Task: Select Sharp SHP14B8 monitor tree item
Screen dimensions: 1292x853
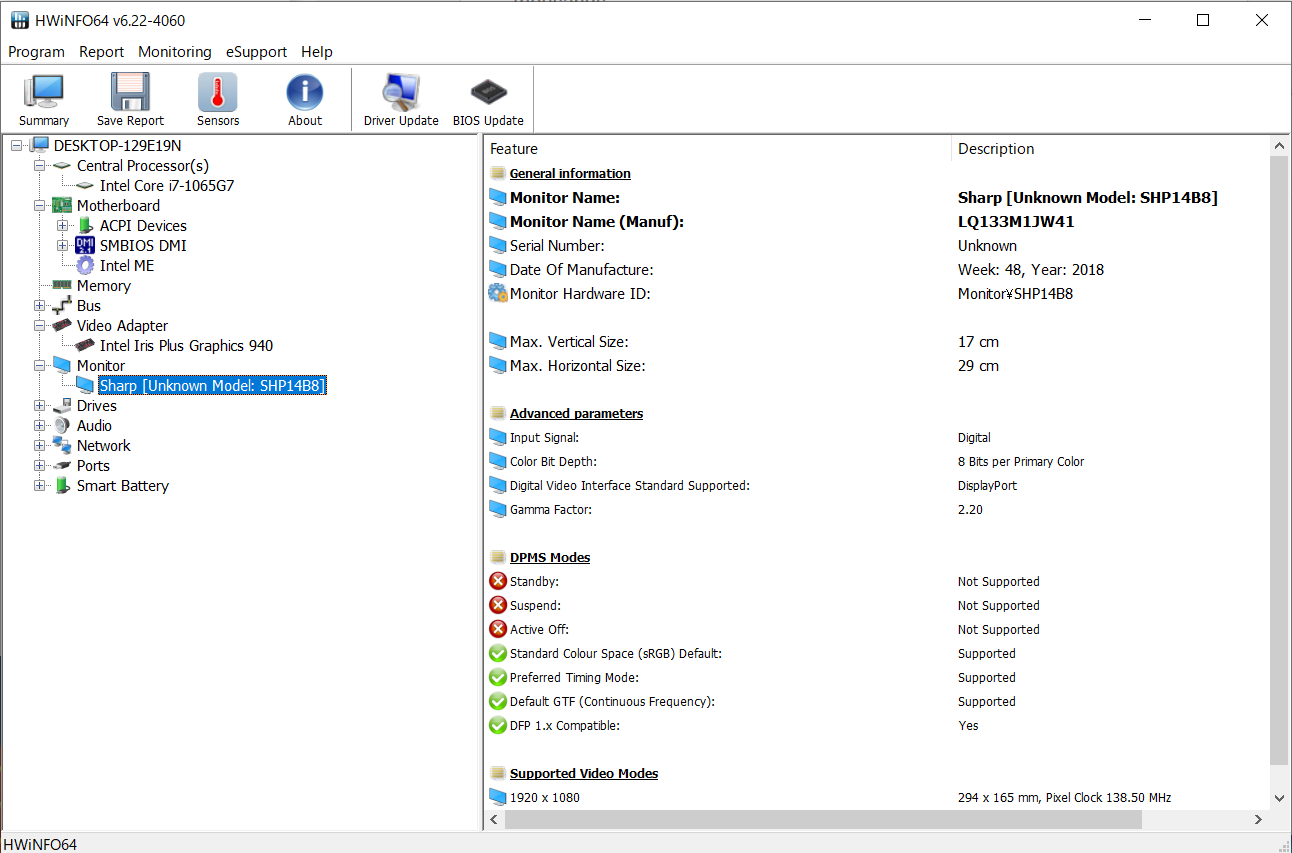Action: pyautogui.click(x=212, y=386)
